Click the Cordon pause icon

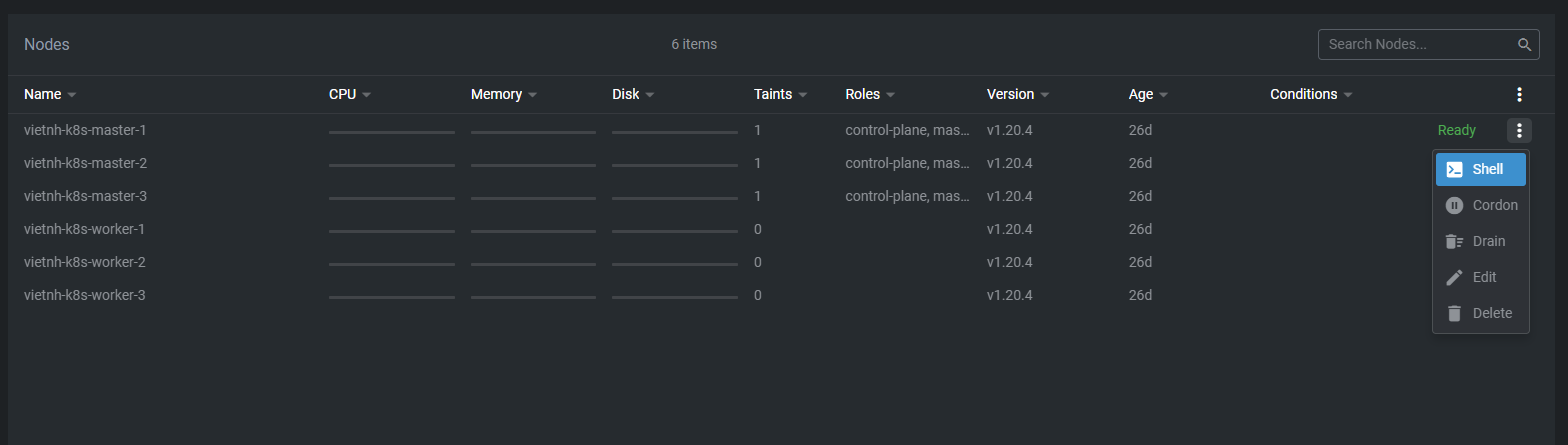click(x=1455, y=206)
